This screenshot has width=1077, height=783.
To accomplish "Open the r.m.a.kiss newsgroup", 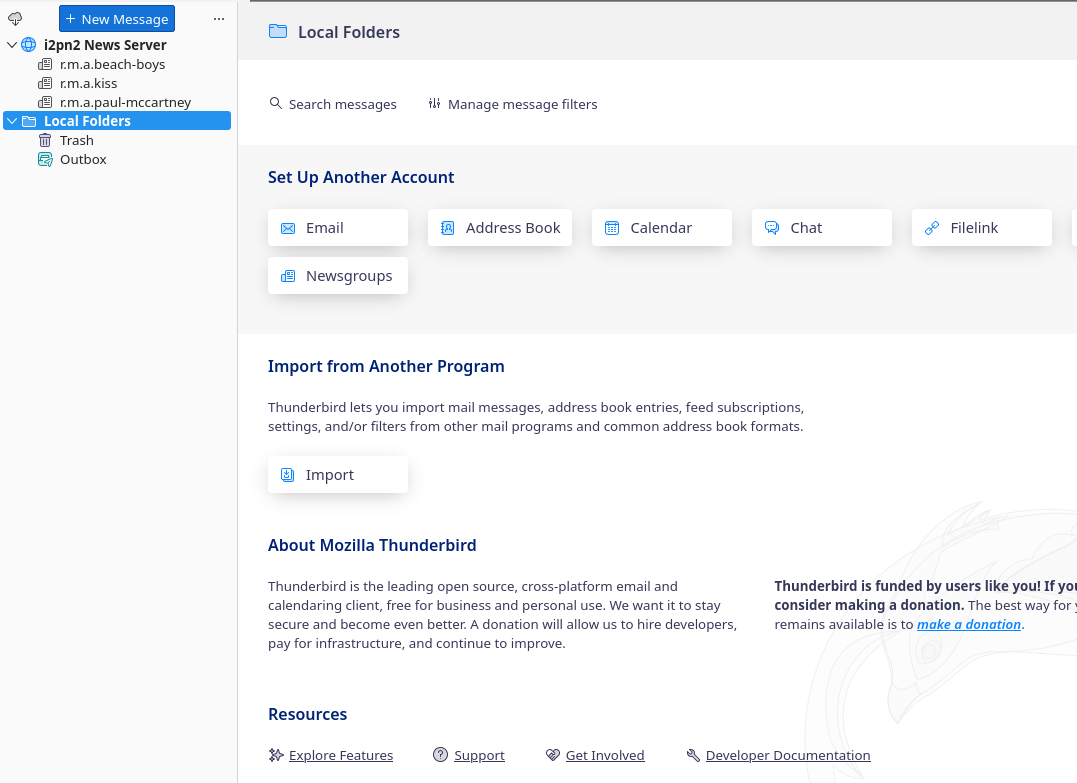I will 89,83.
